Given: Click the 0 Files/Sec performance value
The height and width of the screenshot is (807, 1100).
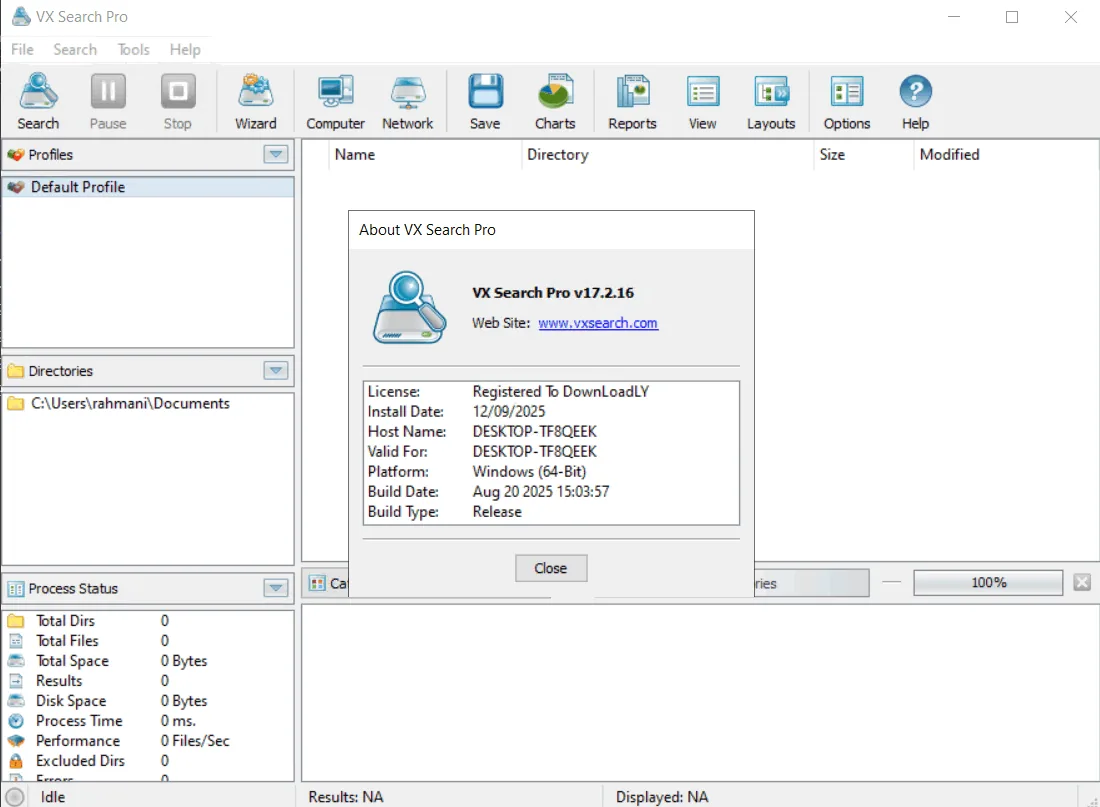Looking at the screenshot, I should (x=195, y=741).
